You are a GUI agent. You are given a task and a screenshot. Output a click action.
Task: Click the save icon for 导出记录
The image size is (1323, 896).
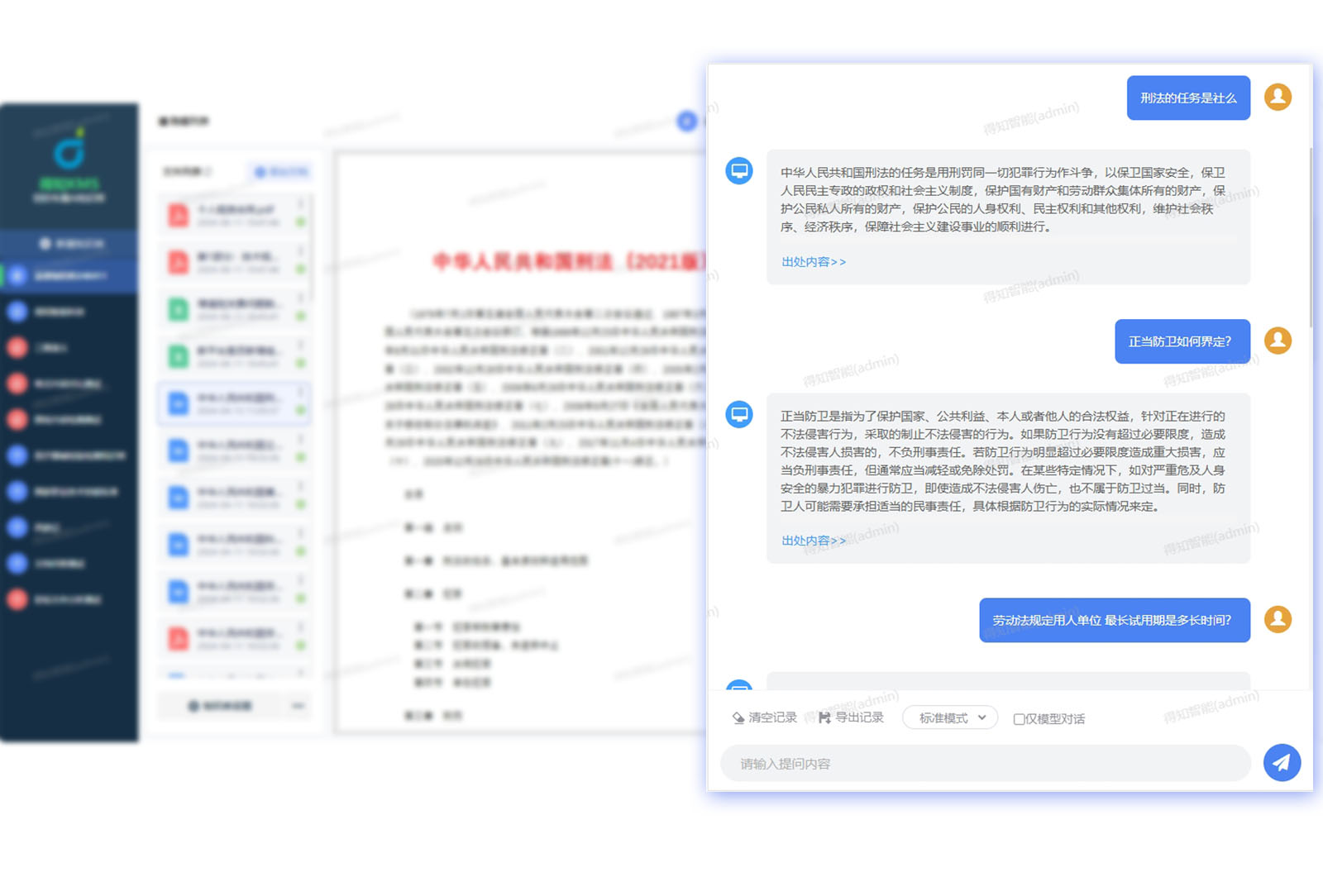[x=824, y=717]
